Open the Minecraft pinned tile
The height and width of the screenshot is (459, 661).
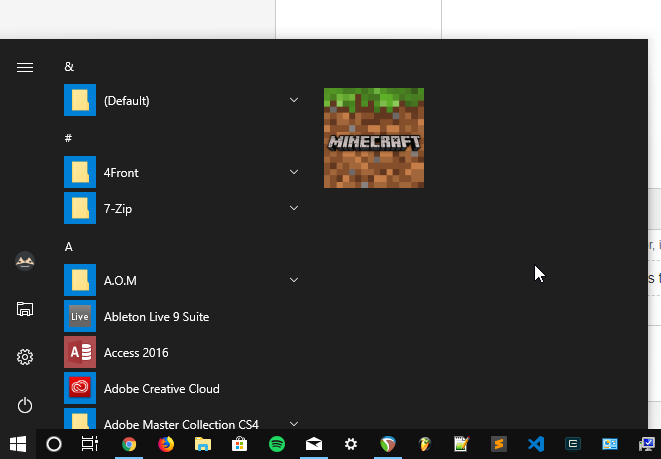click(x=374, y=138)
